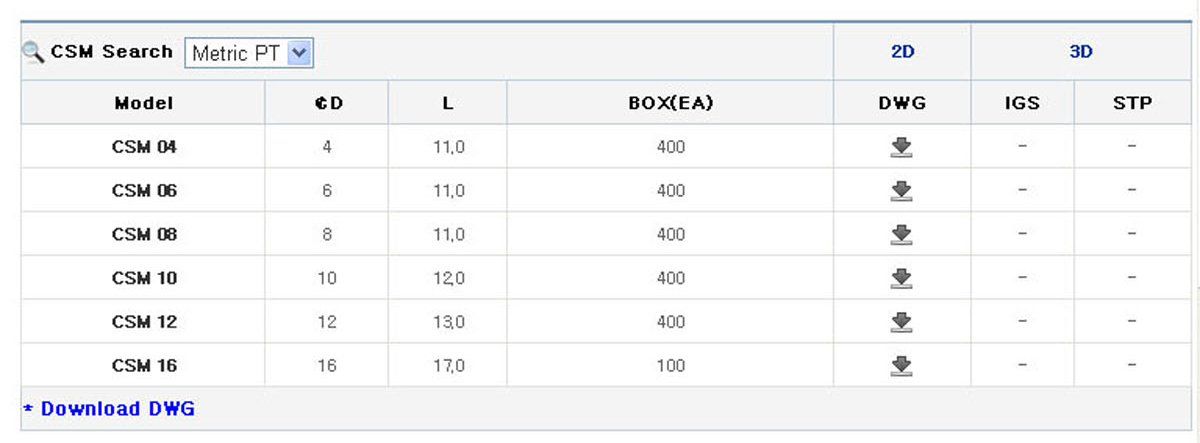This screenshot has height=443, width=1200.
Task: Download DWG file for CSM 16
Action: (x=901, y=366)
